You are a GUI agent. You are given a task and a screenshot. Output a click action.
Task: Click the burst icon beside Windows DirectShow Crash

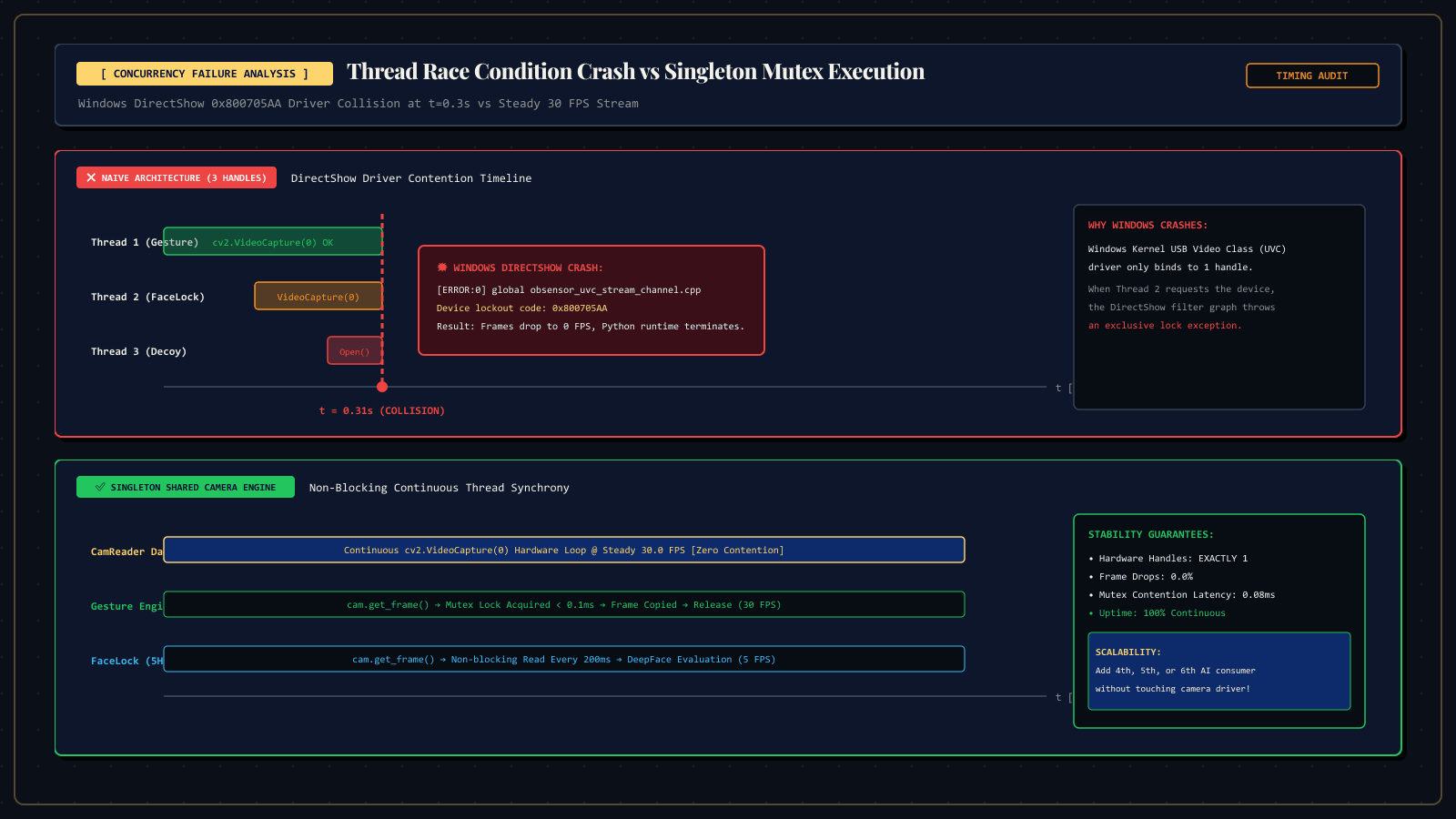(442, 268)
